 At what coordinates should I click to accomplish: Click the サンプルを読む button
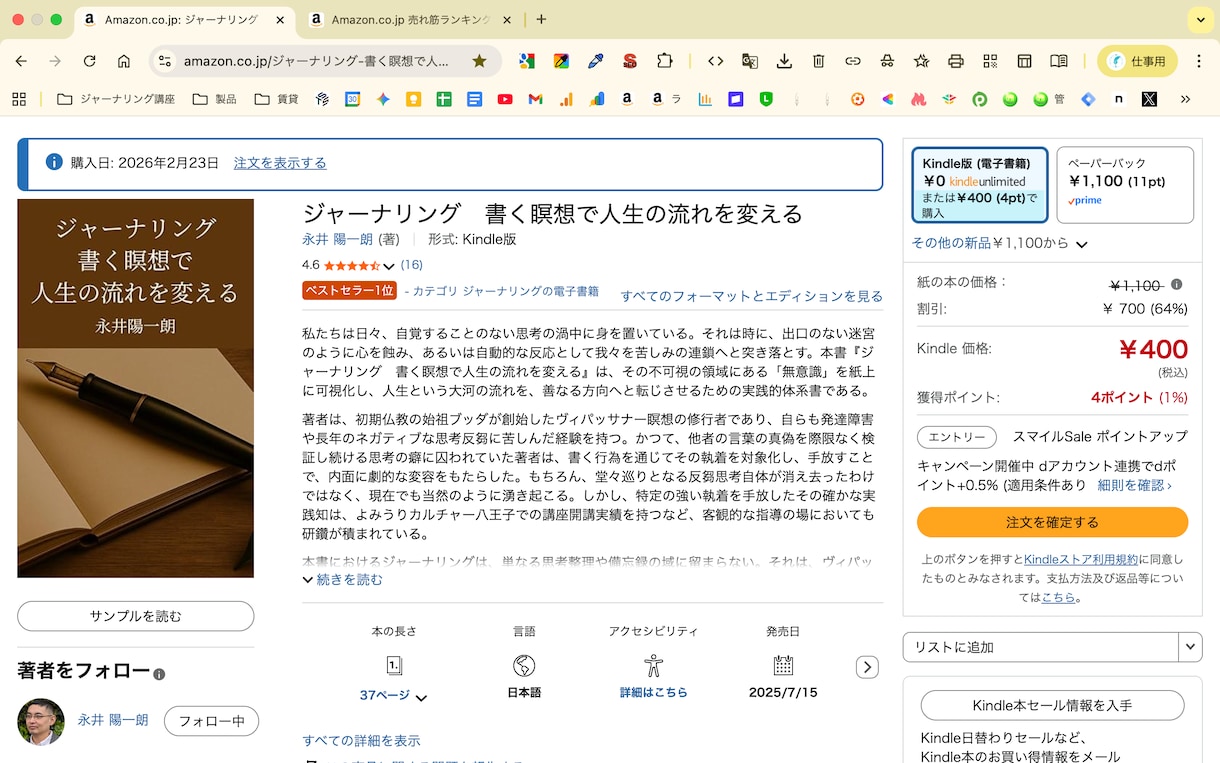[135, 616]
